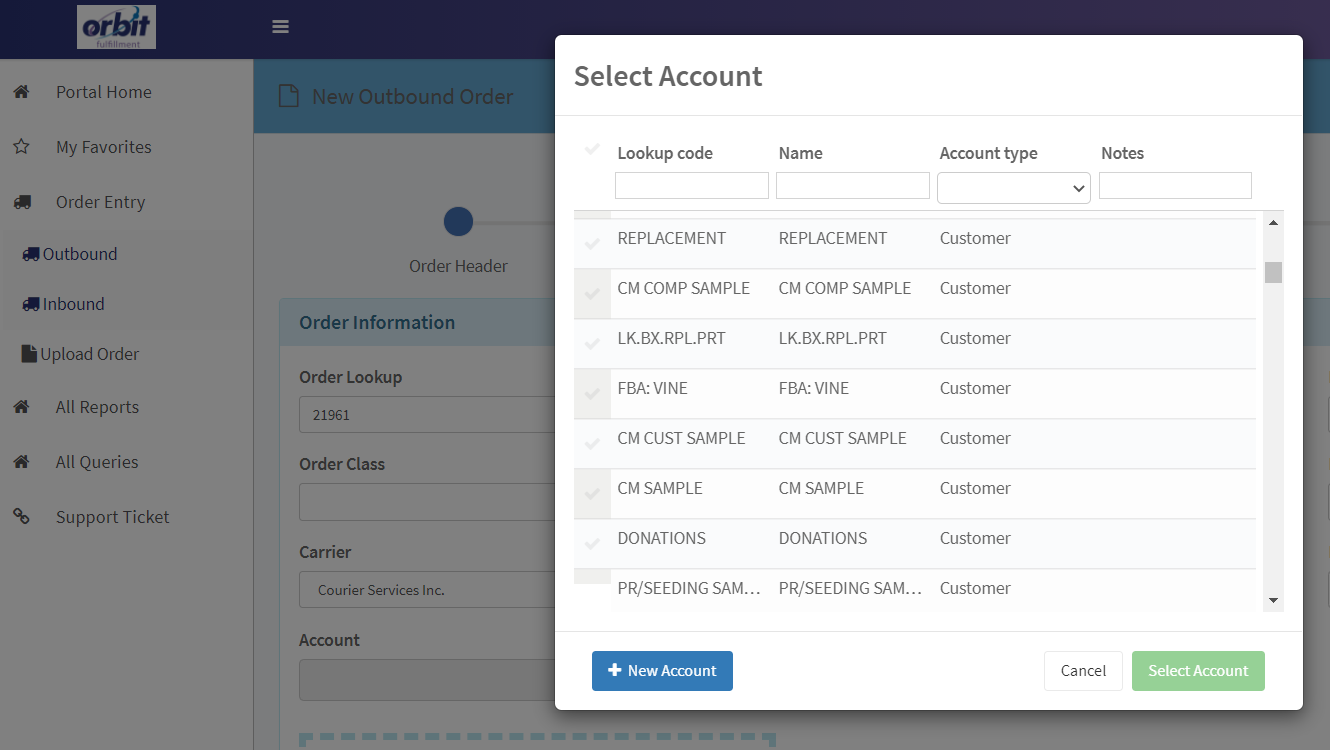Click the Order Entry truck icon

click(21, 202)
